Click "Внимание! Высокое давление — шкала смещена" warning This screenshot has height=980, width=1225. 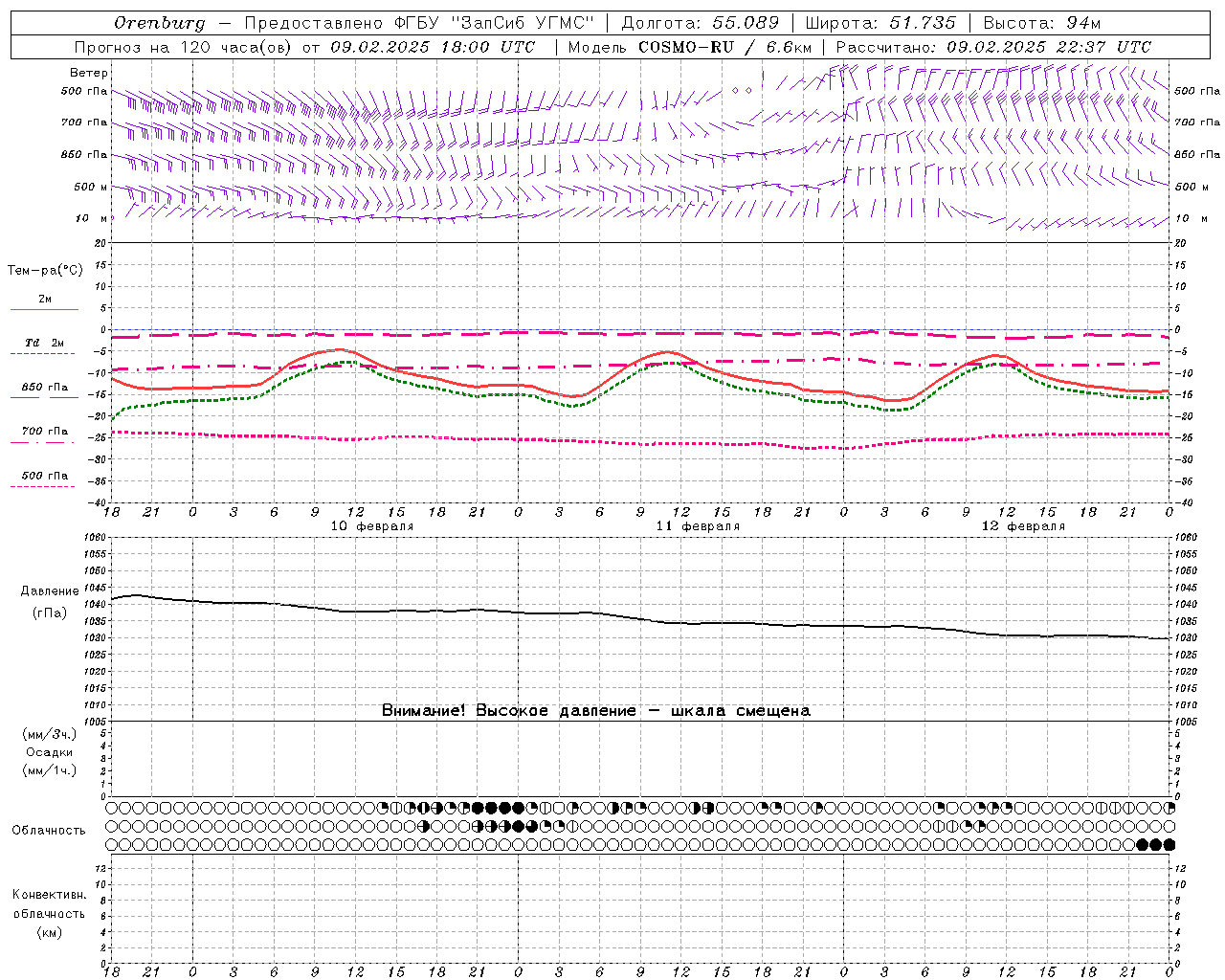[596, 710]
